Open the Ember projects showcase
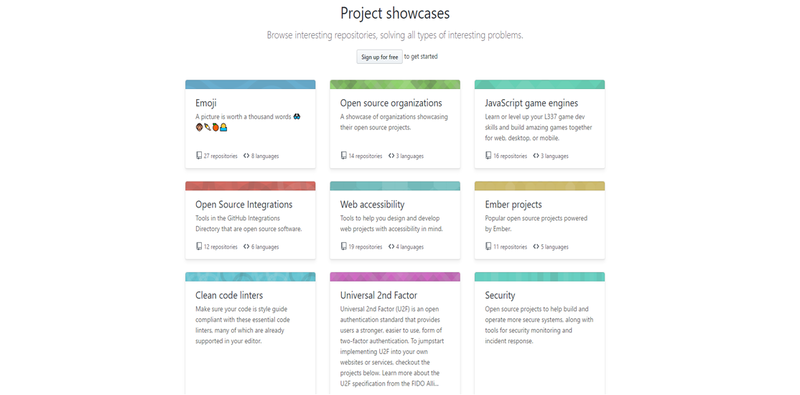The width and height of the screenshot is (800, 395). click(x=513, y=204)
